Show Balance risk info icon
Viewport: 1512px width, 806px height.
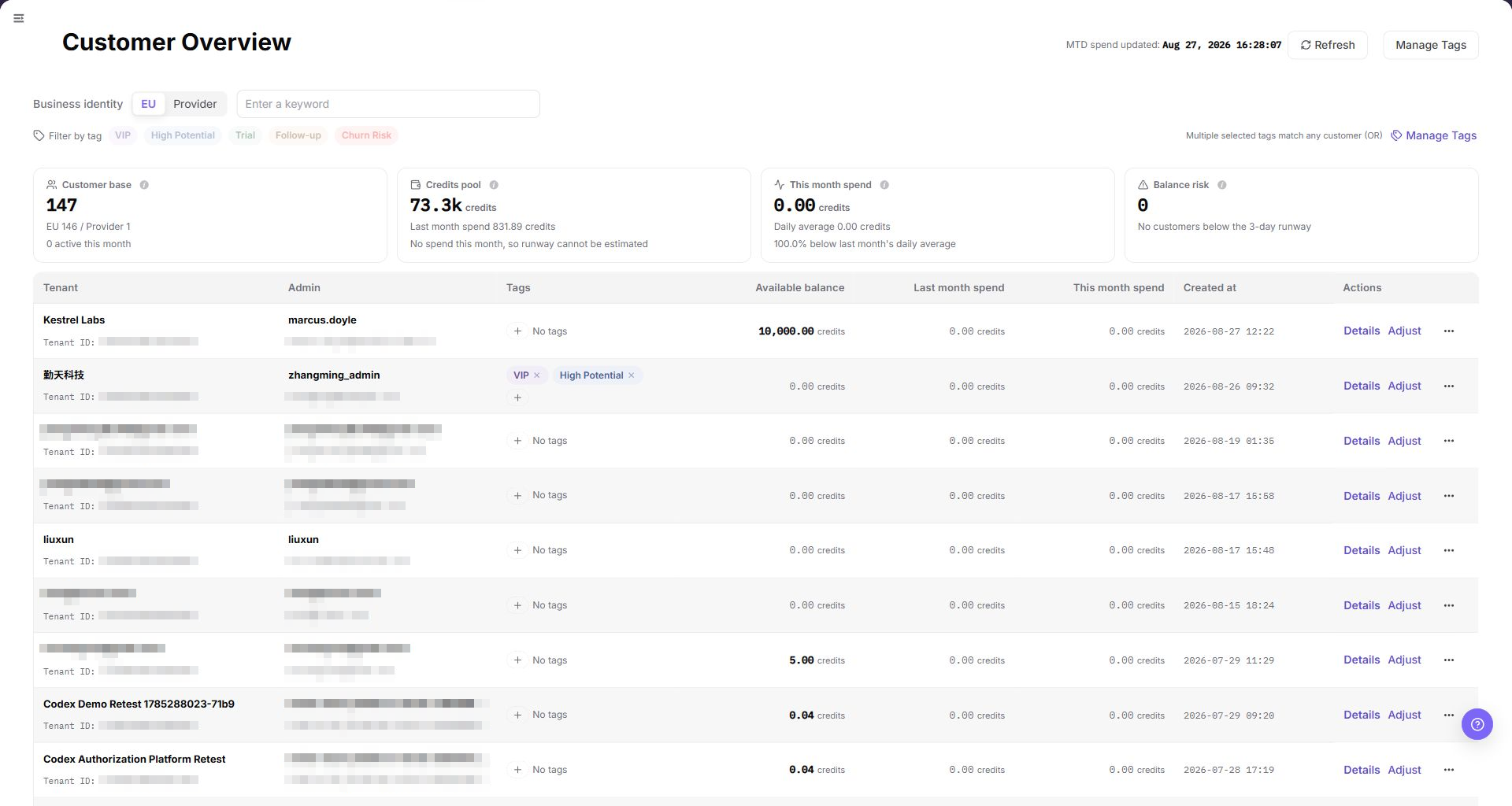point(1222,185)
